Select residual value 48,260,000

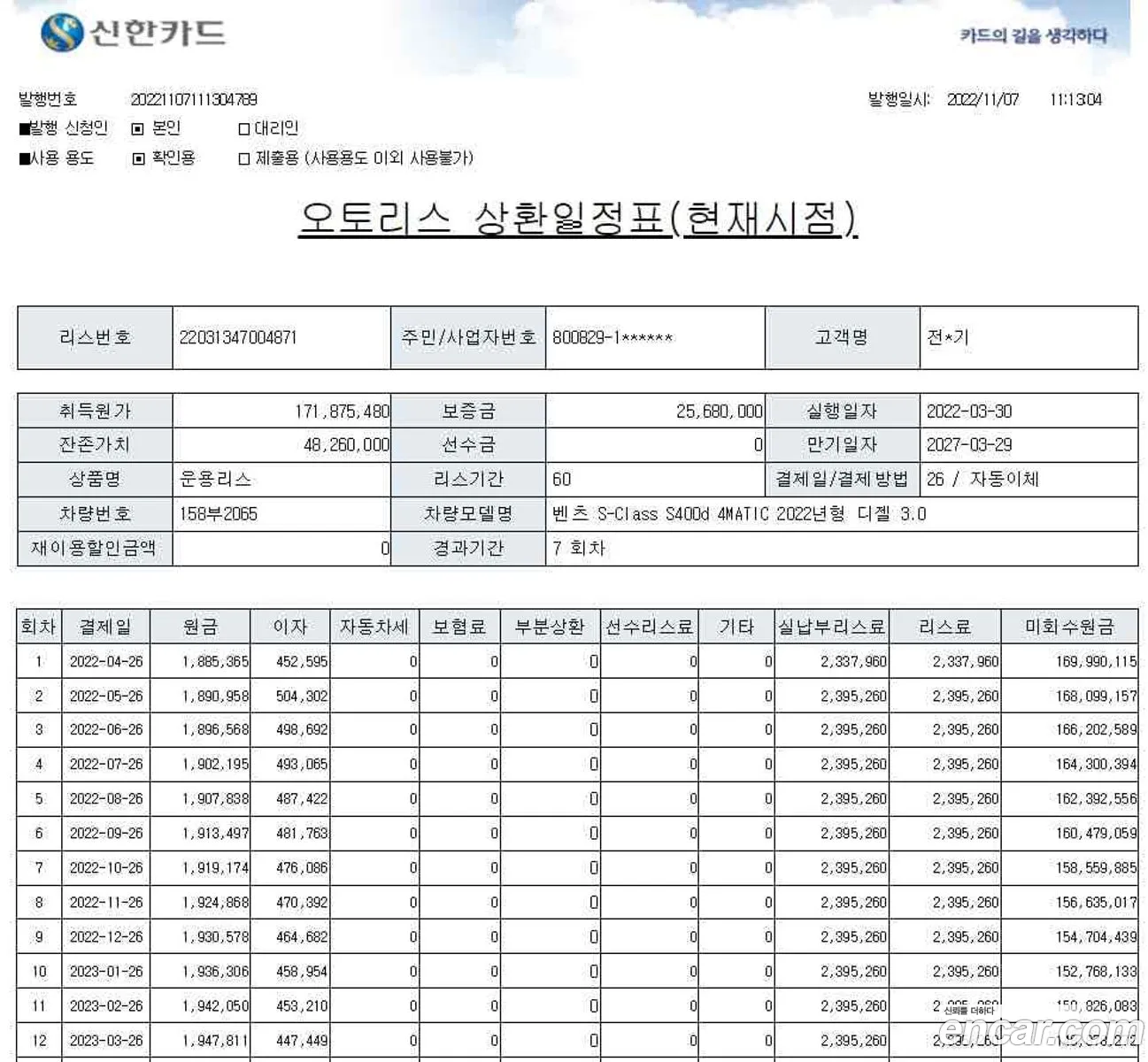[x=346, y=444]
